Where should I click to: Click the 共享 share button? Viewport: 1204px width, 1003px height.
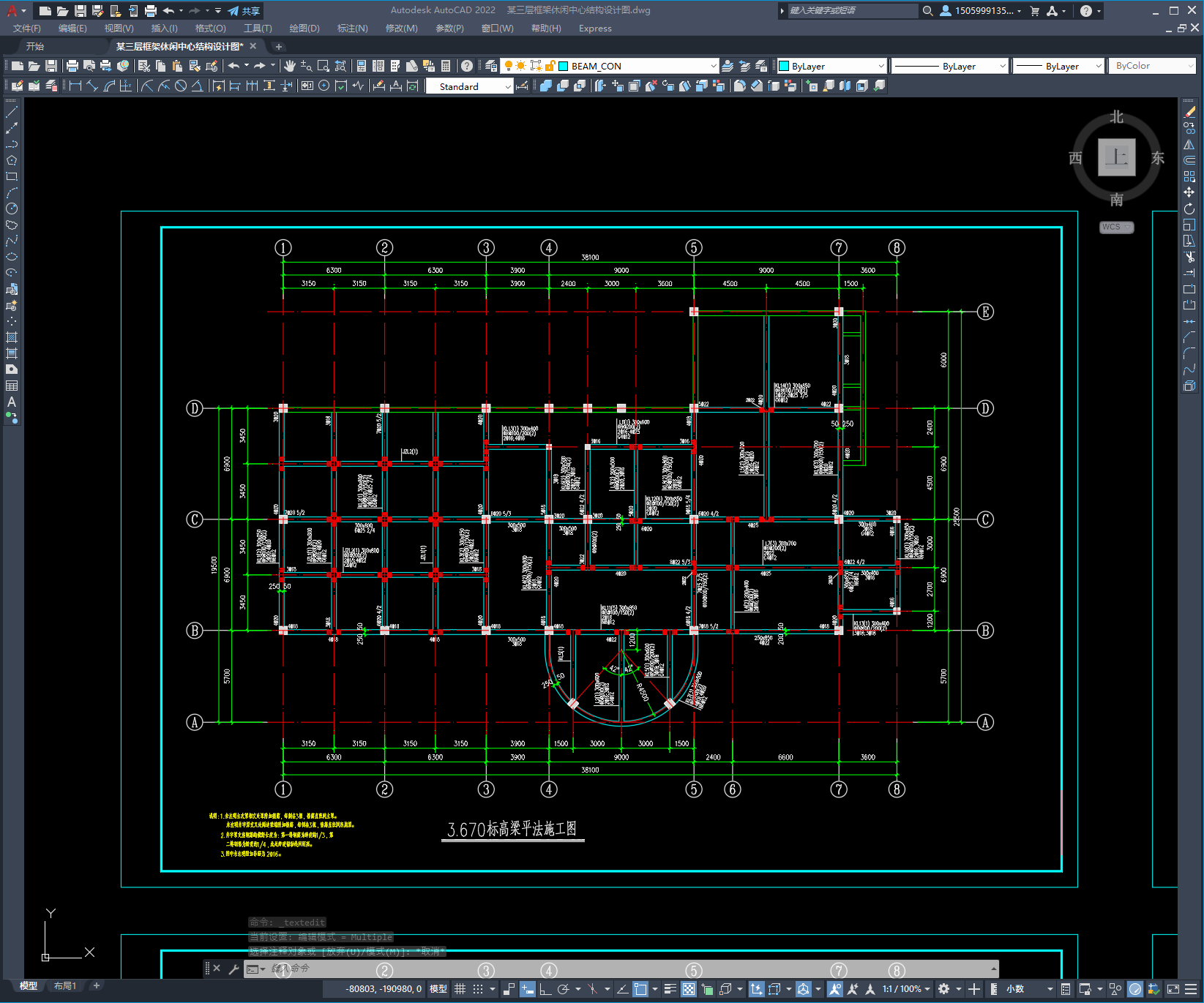244,11
